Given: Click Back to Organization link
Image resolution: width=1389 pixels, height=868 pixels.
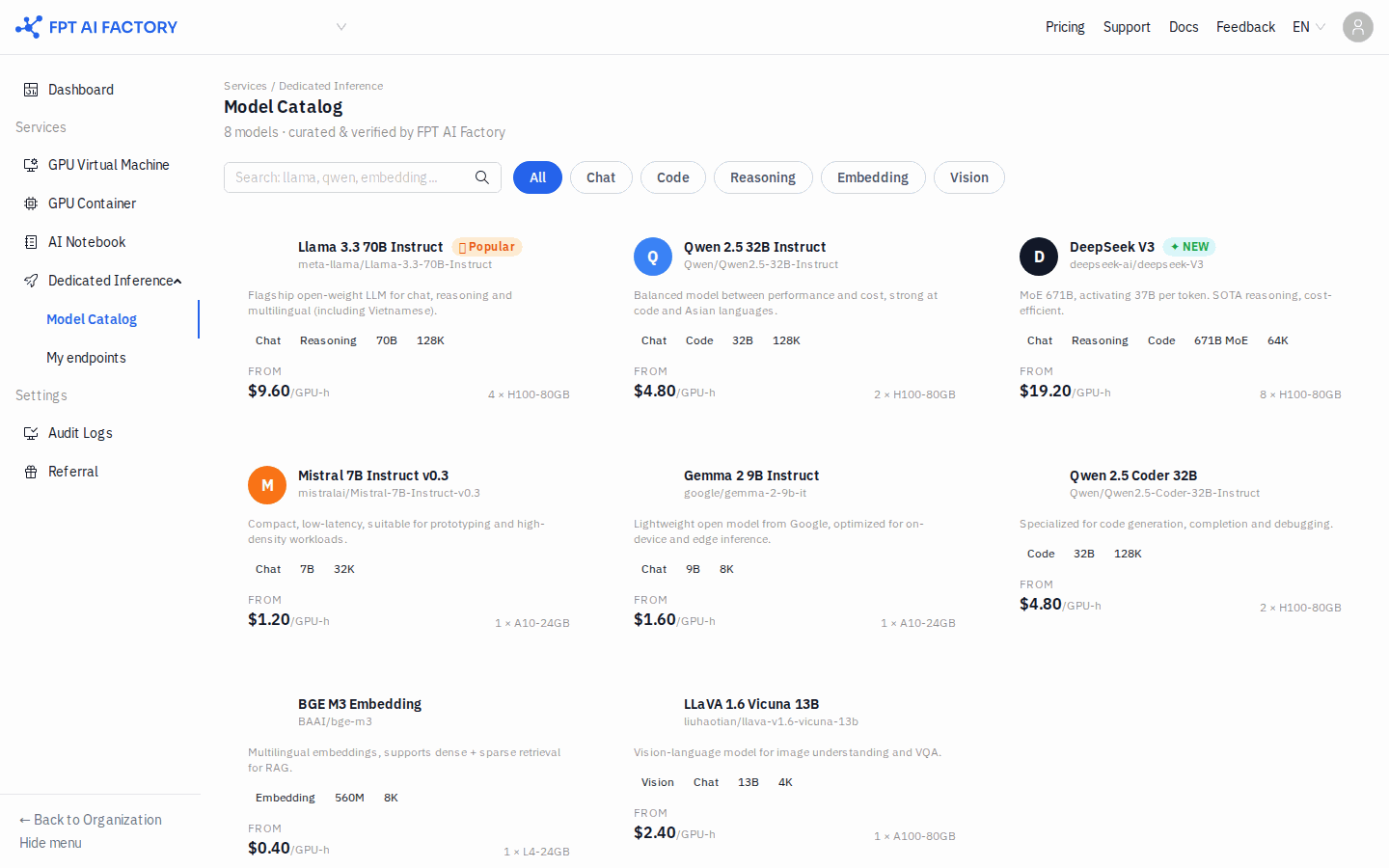Looking at the screenshot, I should [91, 820].
